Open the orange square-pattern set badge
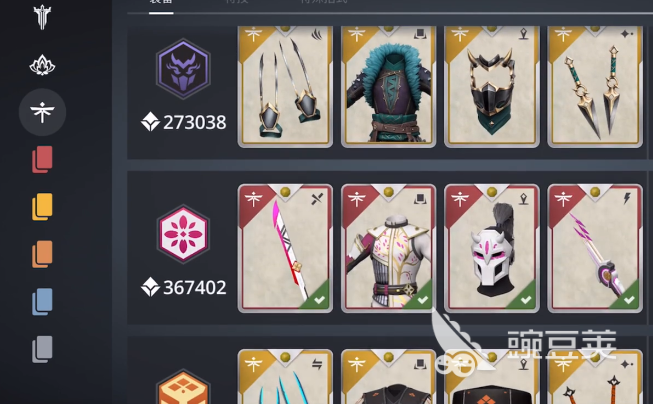Screen dimensions: 653x404 [183, 387]
